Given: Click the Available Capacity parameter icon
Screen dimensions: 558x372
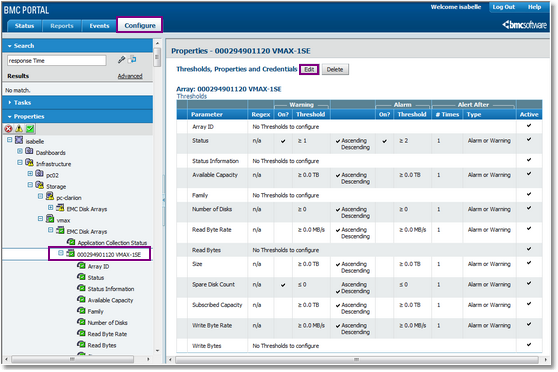Looking at the screenshot, I should tap(81, 300).
